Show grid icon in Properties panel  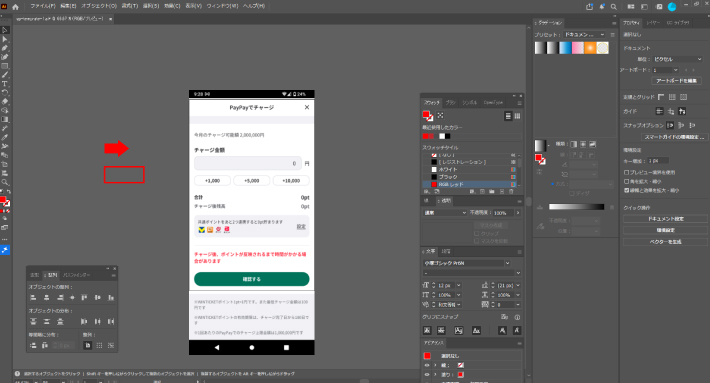tap(672, 97)
